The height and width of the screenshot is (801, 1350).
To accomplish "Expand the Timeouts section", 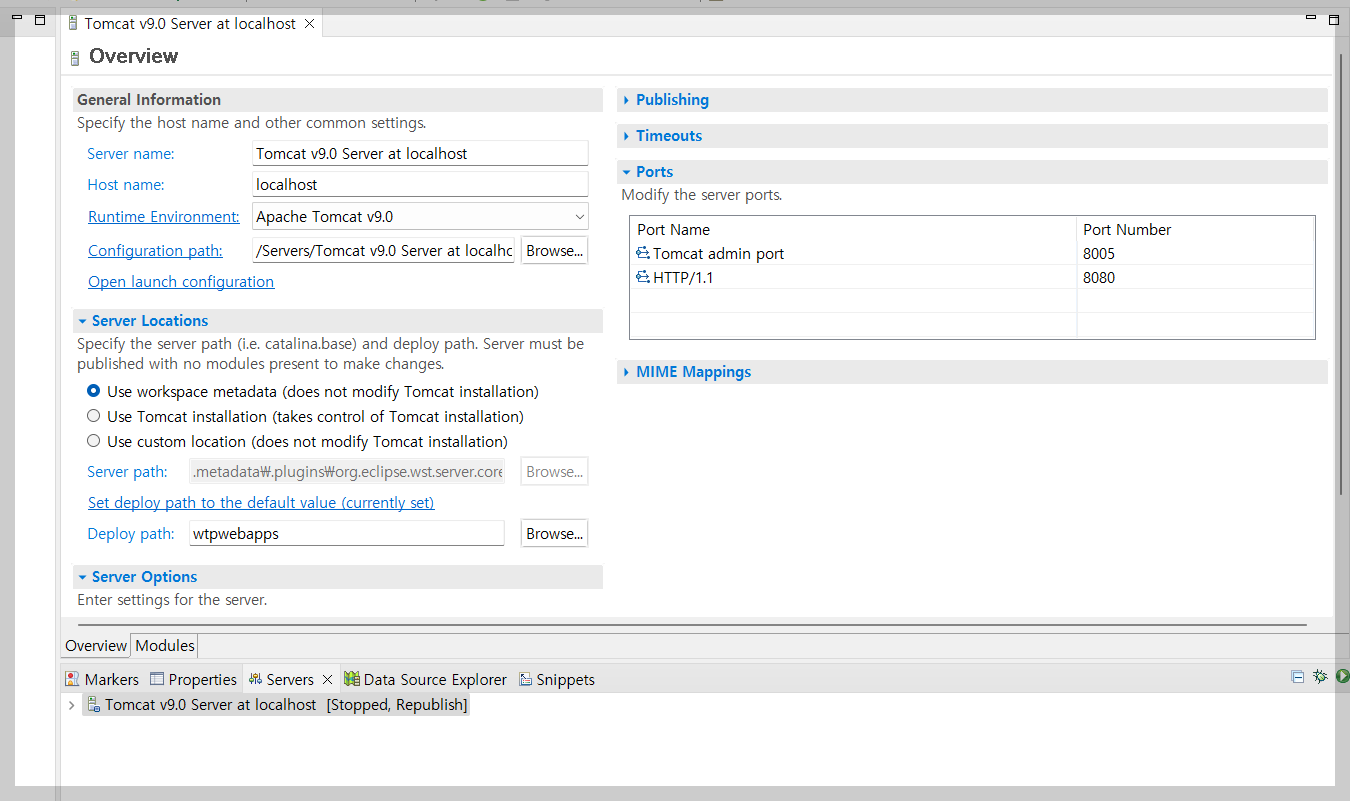I will [x=627, y=136].
